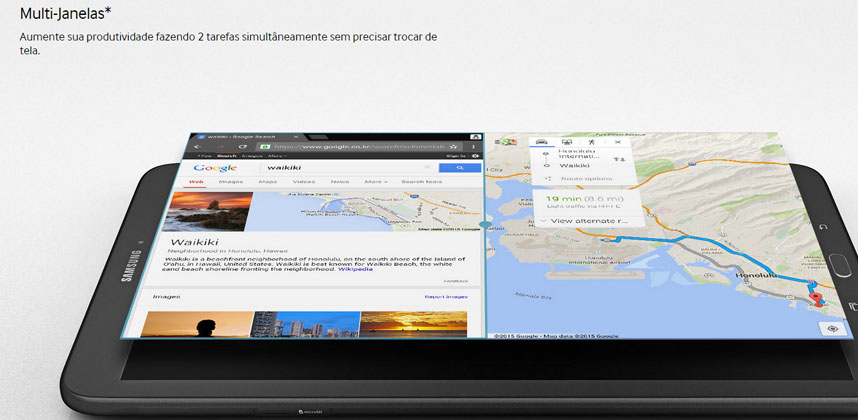Open Route options

pos(585,179)
